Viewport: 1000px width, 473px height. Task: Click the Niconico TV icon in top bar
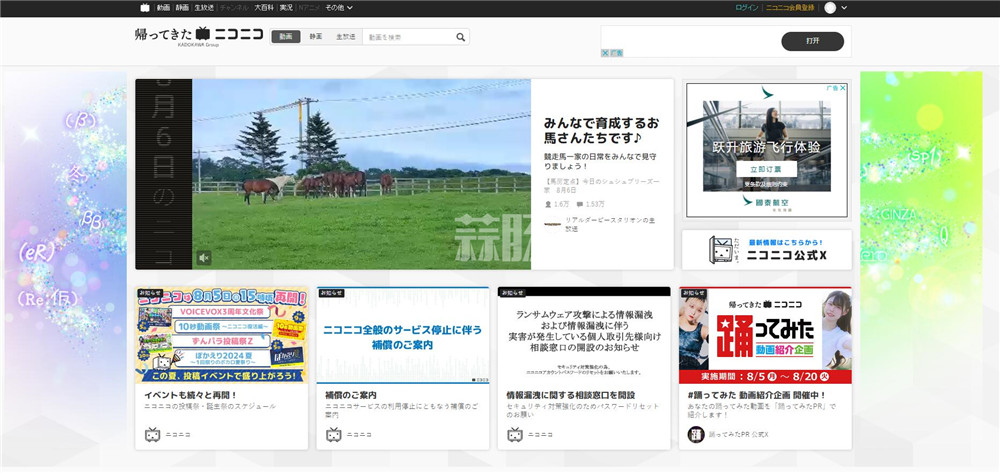pos(145,8)
